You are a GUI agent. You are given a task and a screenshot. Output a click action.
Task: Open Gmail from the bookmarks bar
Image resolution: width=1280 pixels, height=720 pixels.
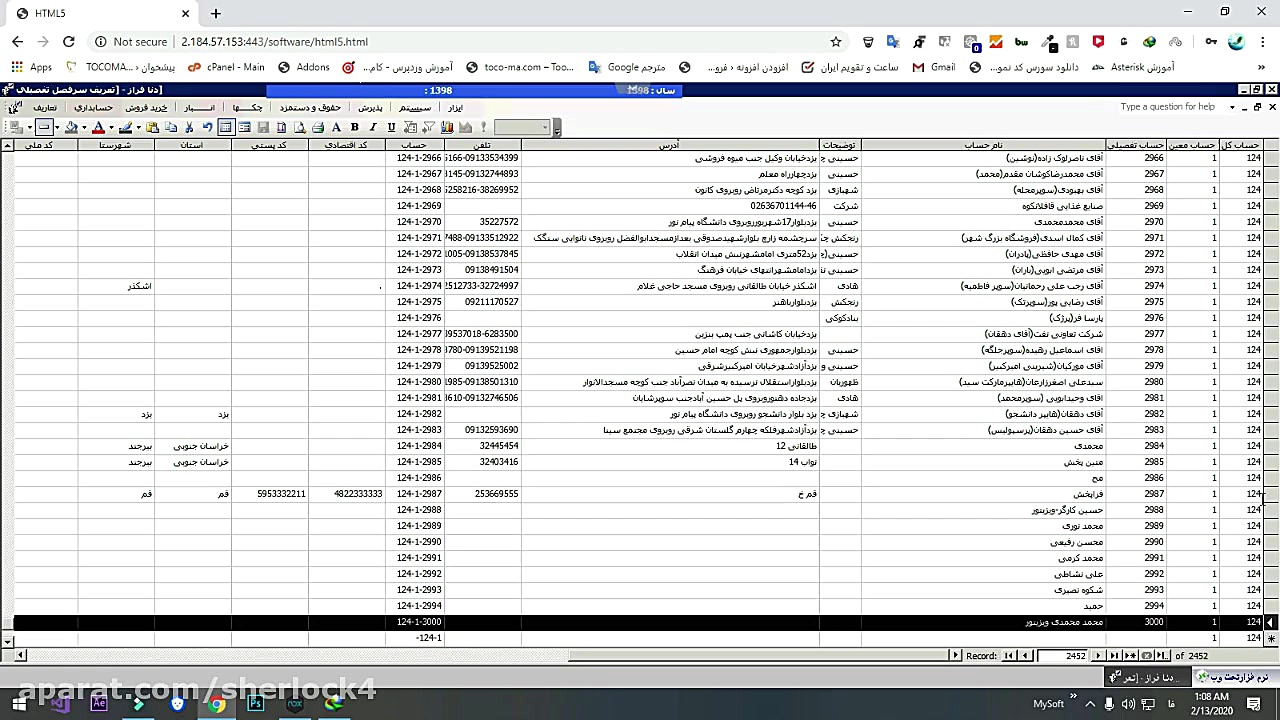point(935,67)
